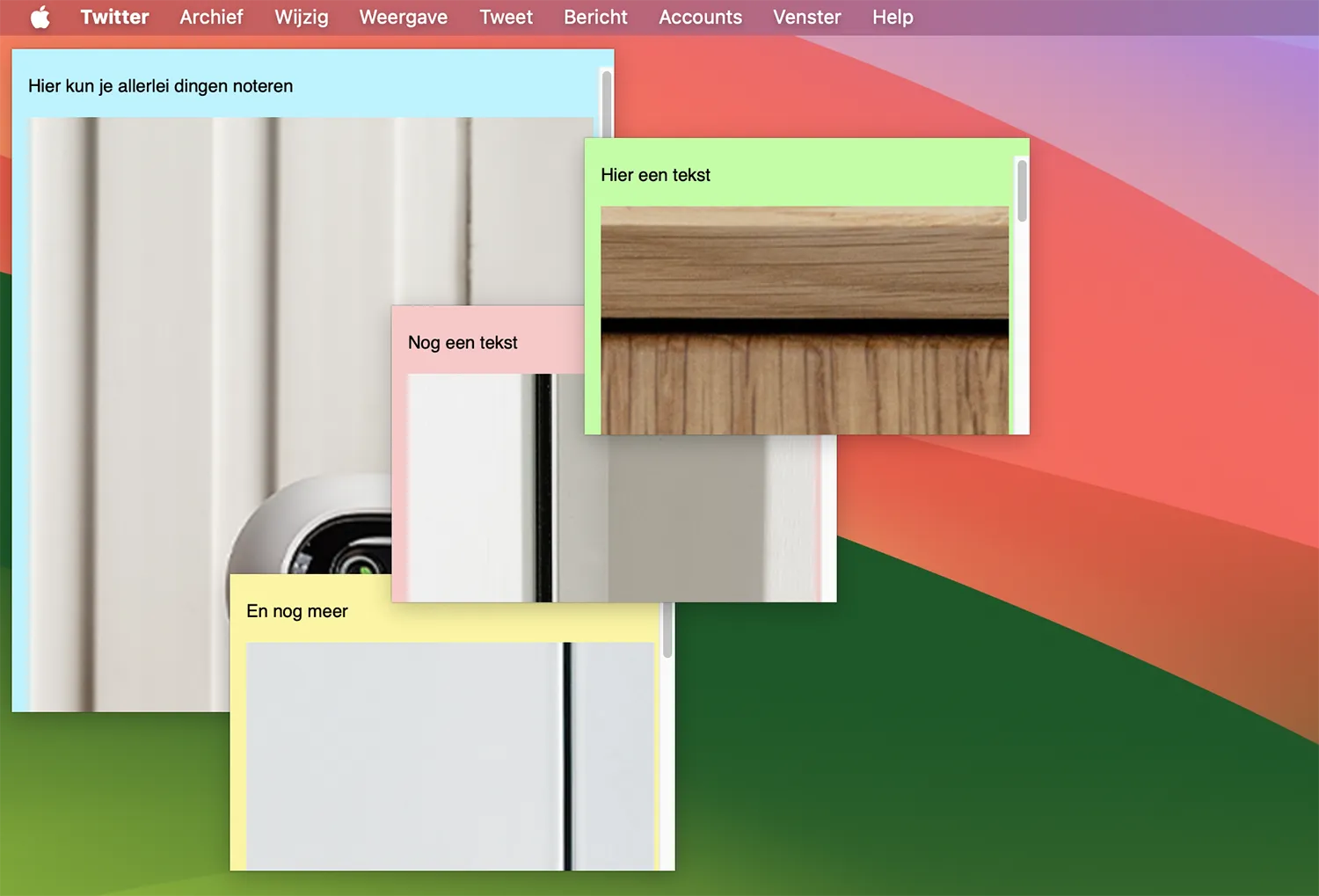Open the Tweet menu

506,18
